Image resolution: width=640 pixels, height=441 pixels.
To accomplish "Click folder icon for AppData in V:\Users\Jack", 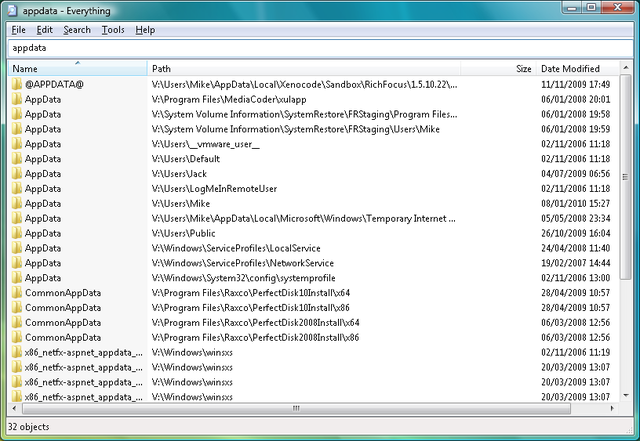I will tap(17, 174).
